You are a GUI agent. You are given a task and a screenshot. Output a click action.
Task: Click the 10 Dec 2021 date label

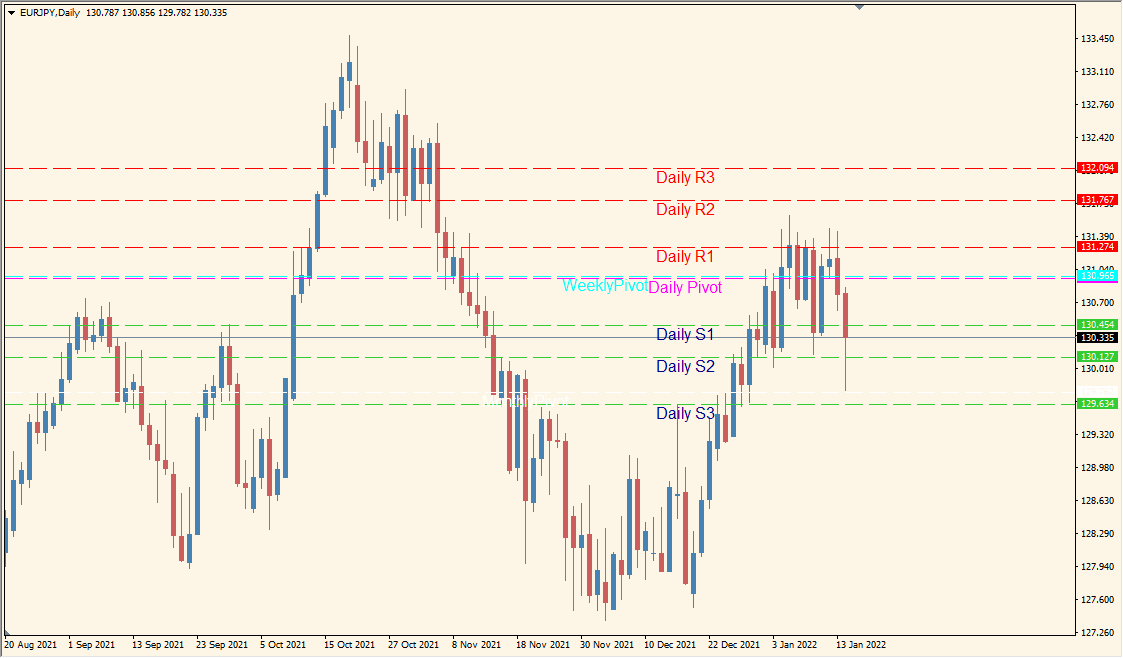point(670,644)
